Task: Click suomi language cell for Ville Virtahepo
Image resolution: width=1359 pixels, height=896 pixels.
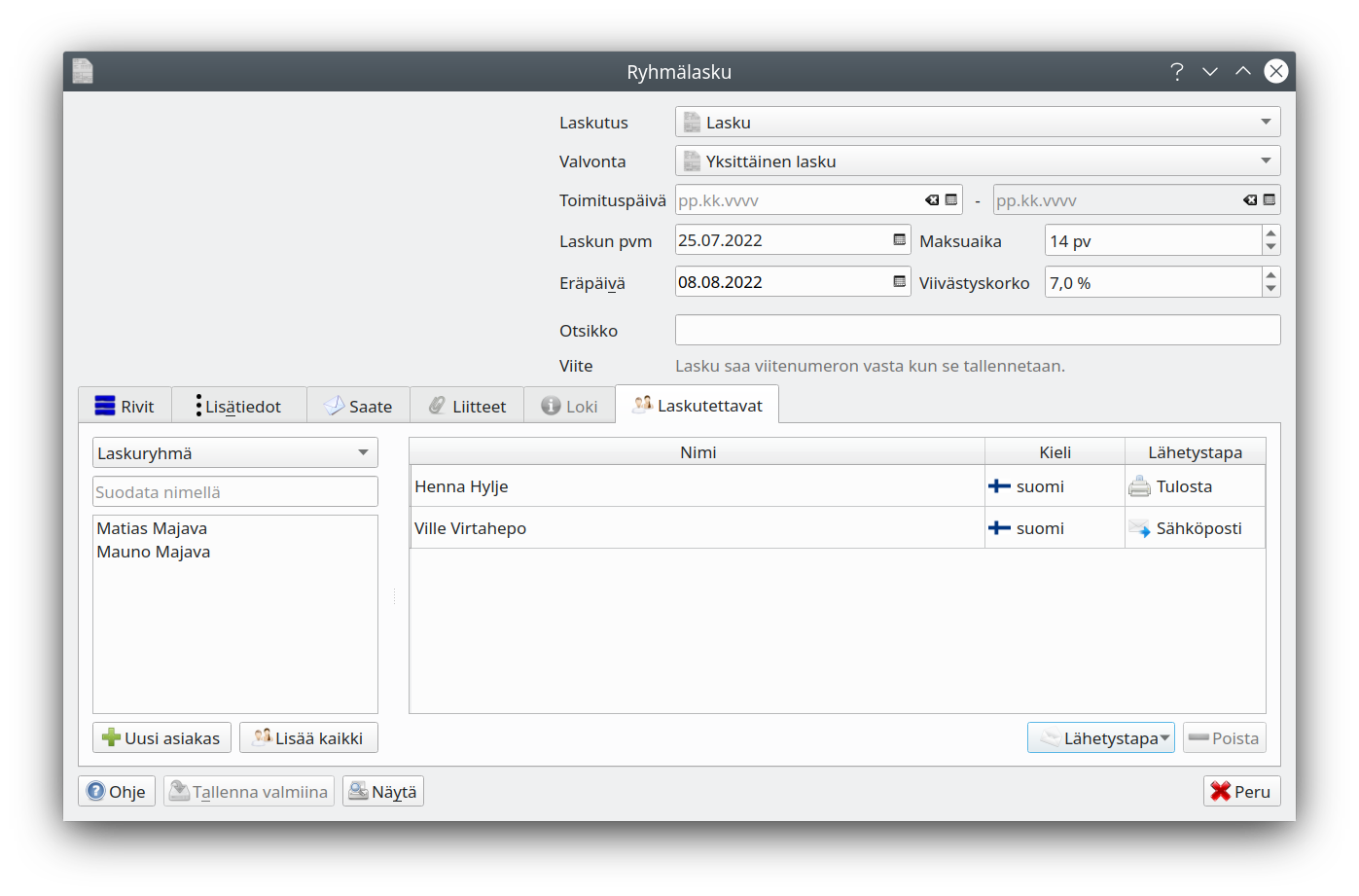Action: point(1055,528)
